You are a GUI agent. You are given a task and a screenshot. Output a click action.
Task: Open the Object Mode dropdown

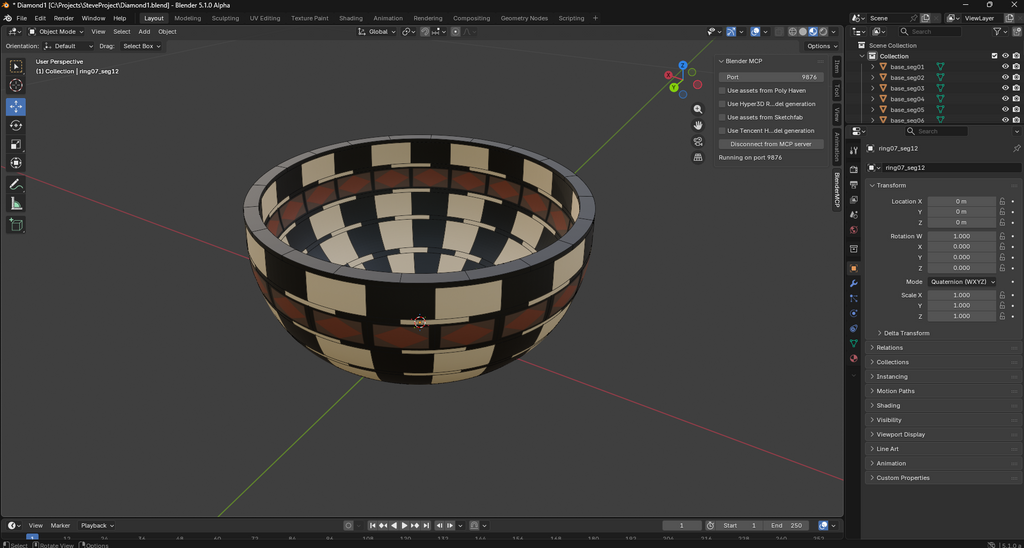click(x=56, y=31)
